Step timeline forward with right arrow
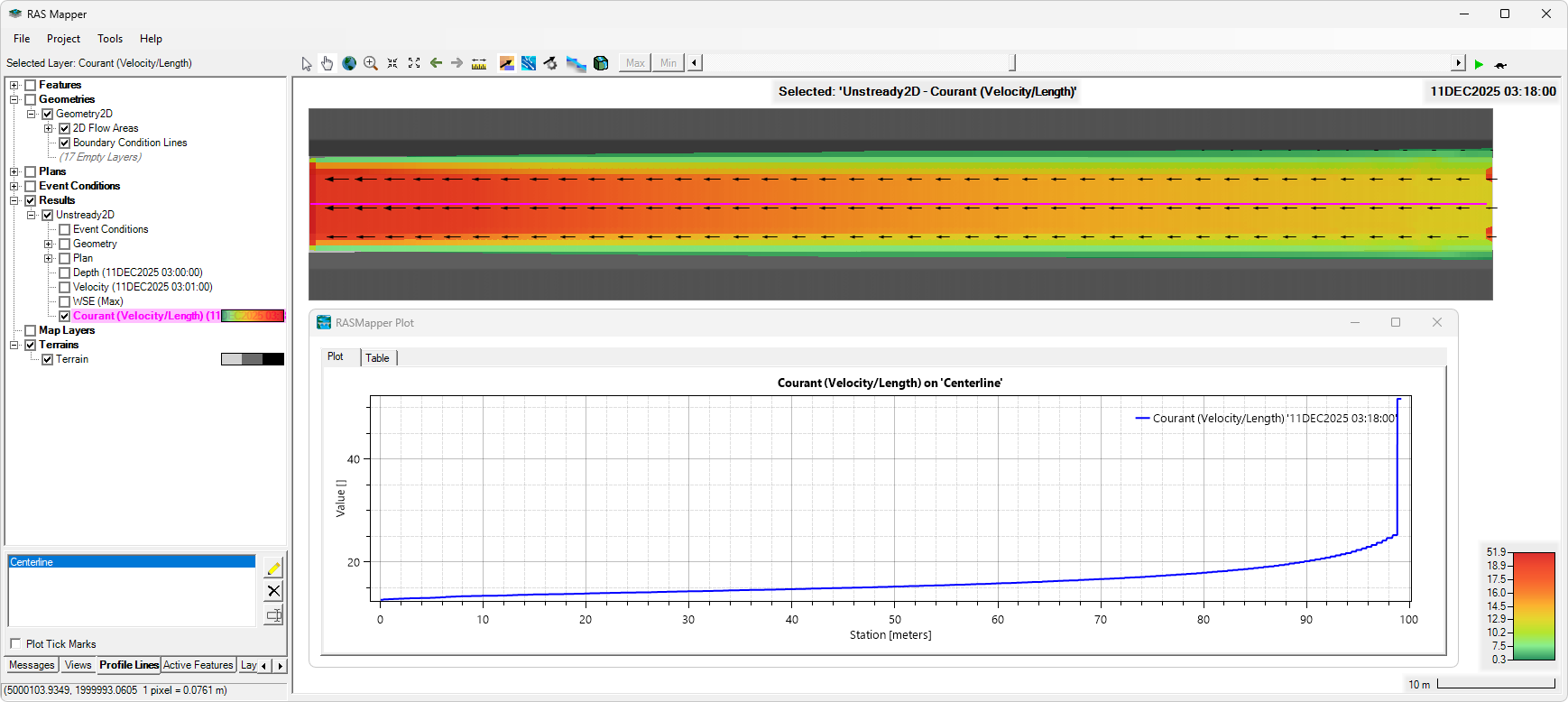This screenshot has height=702, width=1568. click(x=1459, y=63)
